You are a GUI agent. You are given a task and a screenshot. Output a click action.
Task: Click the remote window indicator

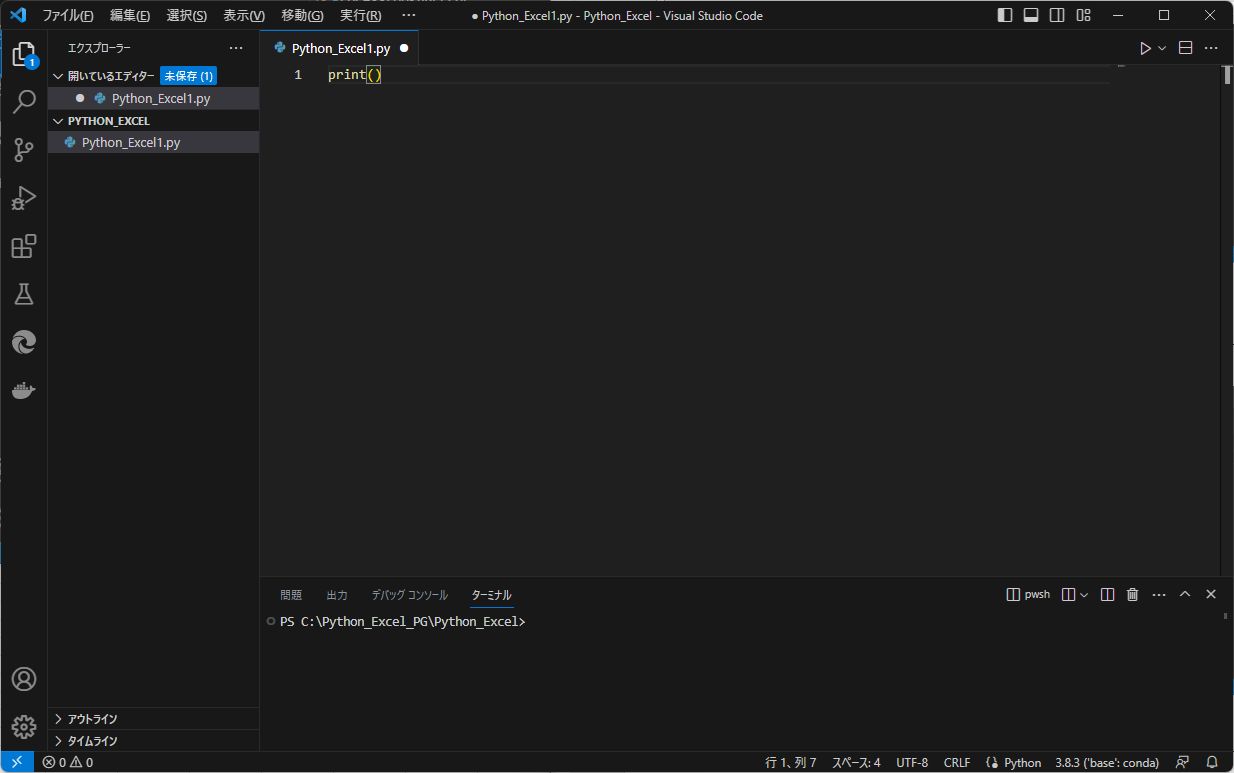click(17, 762)
